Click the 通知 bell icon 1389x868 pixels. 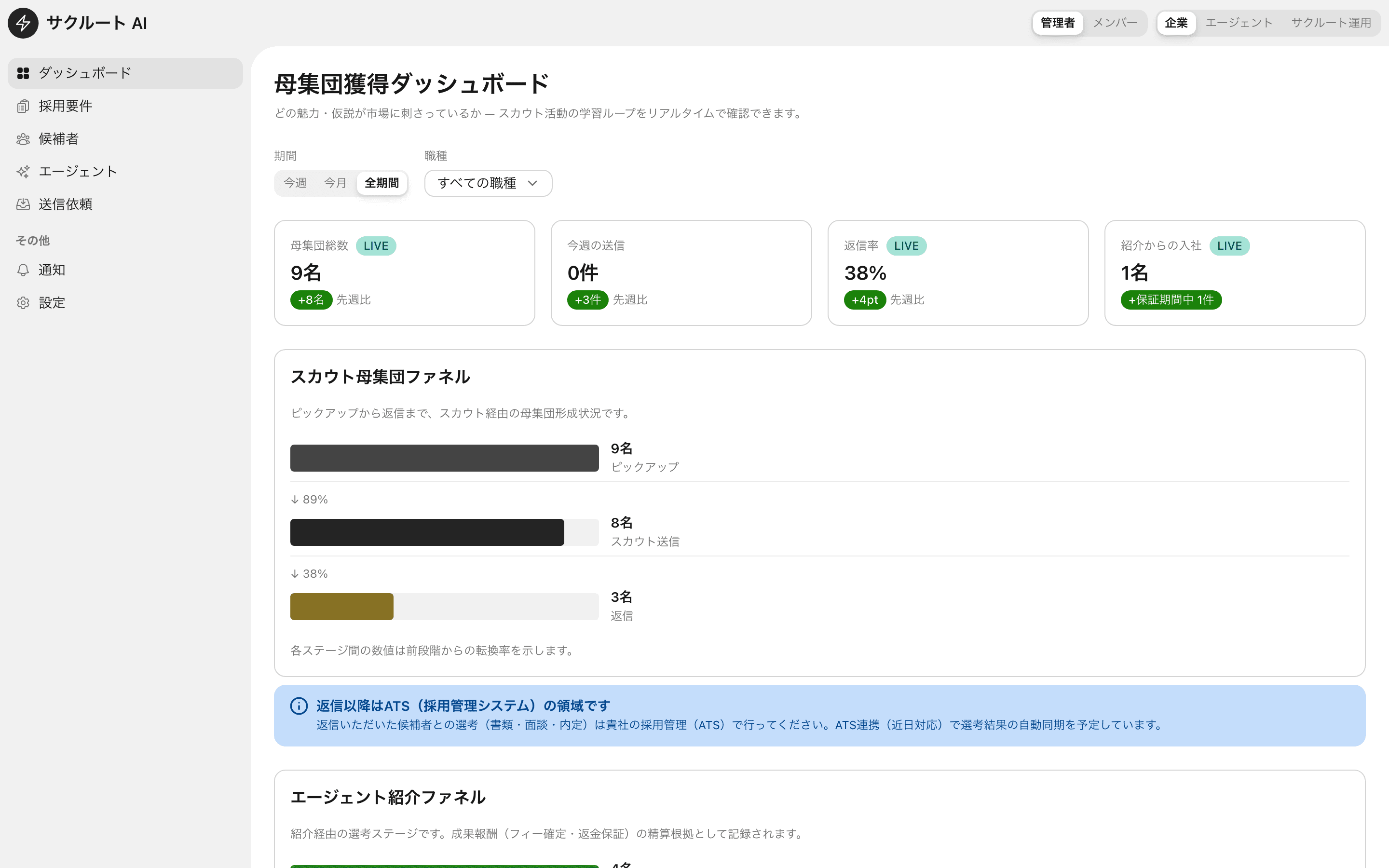(x=23, y=270)
